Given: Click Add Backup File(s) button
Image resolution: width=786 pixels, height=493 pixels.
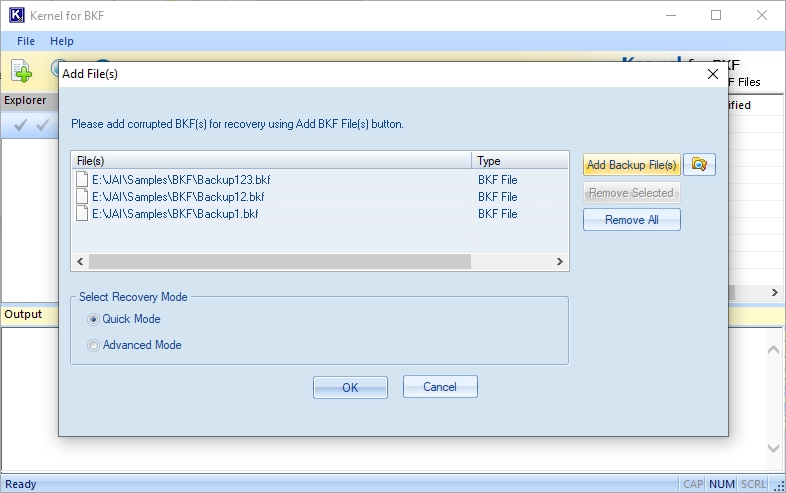Looking at the screenshot, I should 632,165.
